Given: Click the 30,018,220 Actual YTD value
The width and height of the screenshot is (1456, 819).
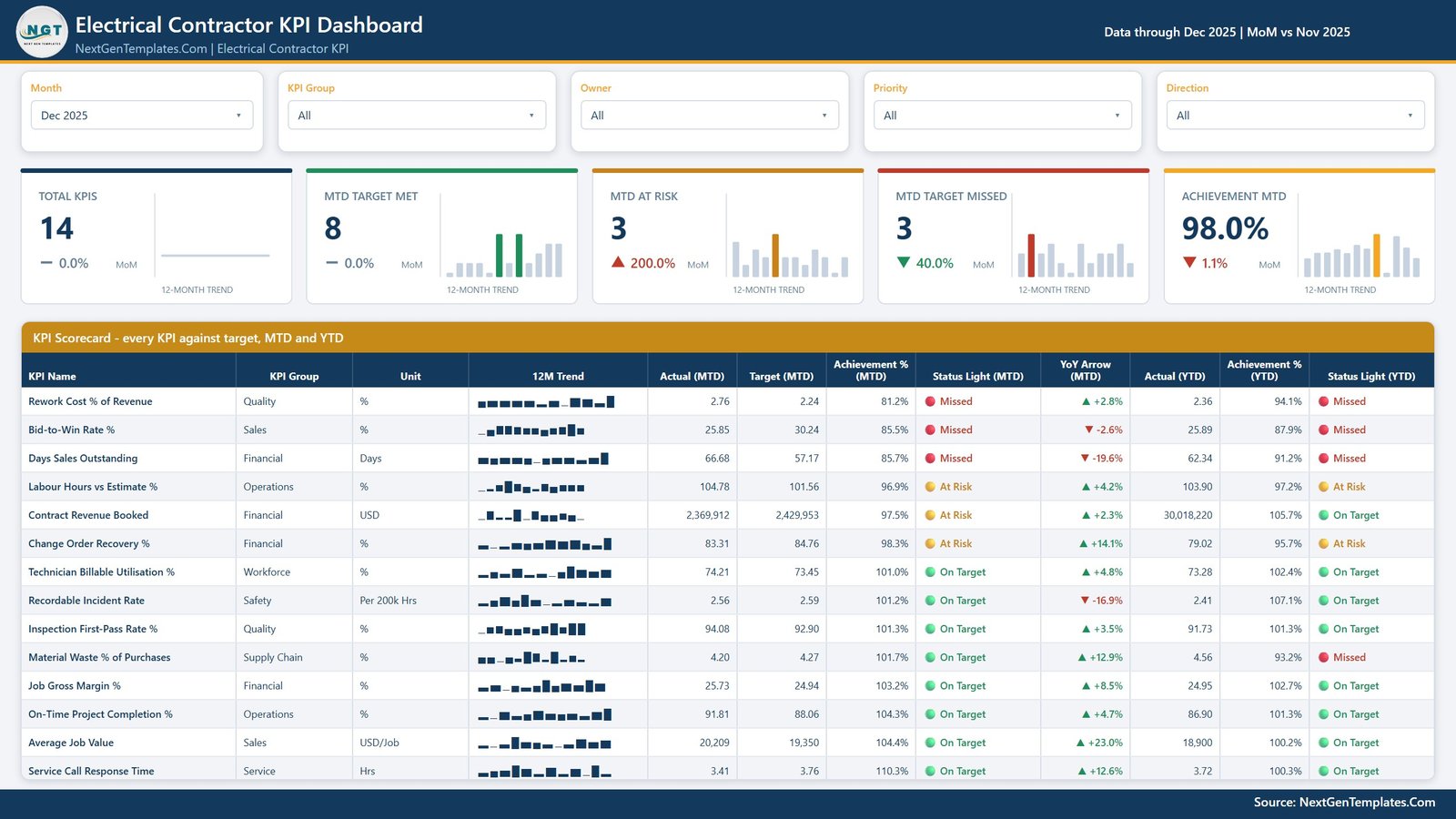Looking at the screenshot, I should pos(1188,515).
